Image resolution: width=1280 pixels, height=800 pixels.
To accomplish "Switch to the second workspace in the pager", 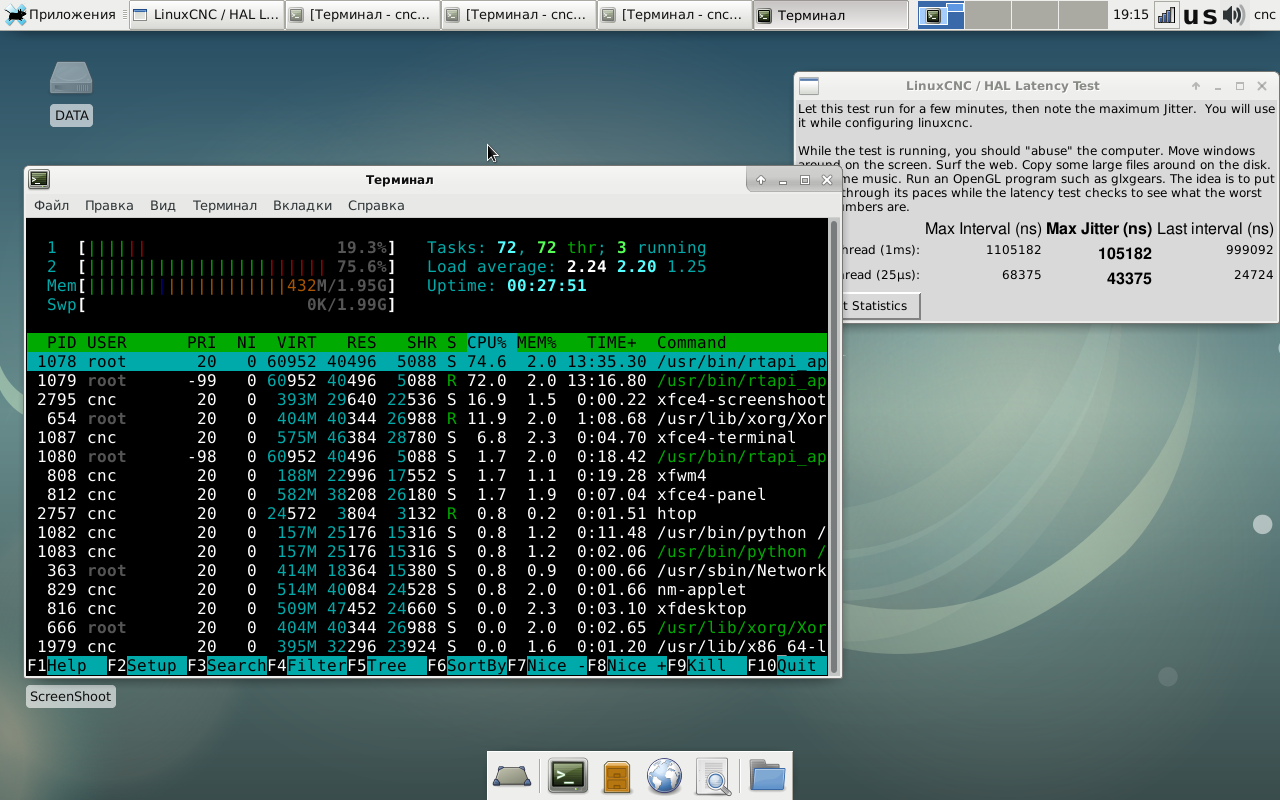I will pyautogui.click(x=987, y=15).
